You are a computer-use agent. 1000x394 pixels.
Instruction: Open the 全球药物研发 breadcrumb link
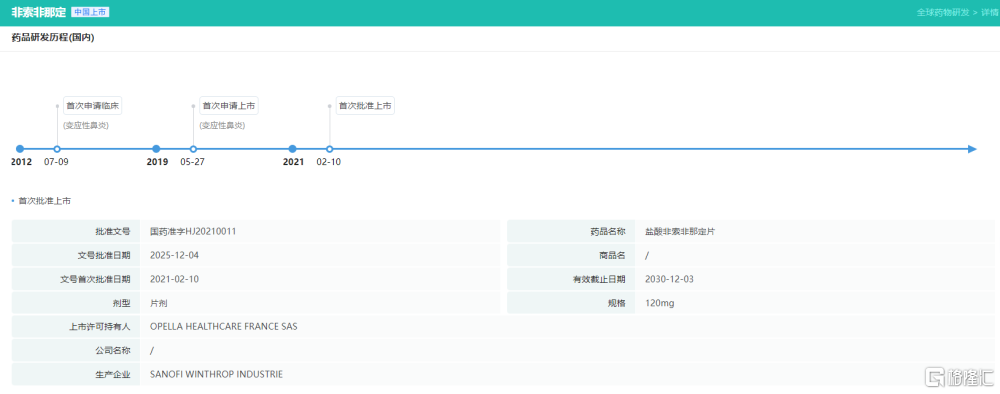point(943,12)
